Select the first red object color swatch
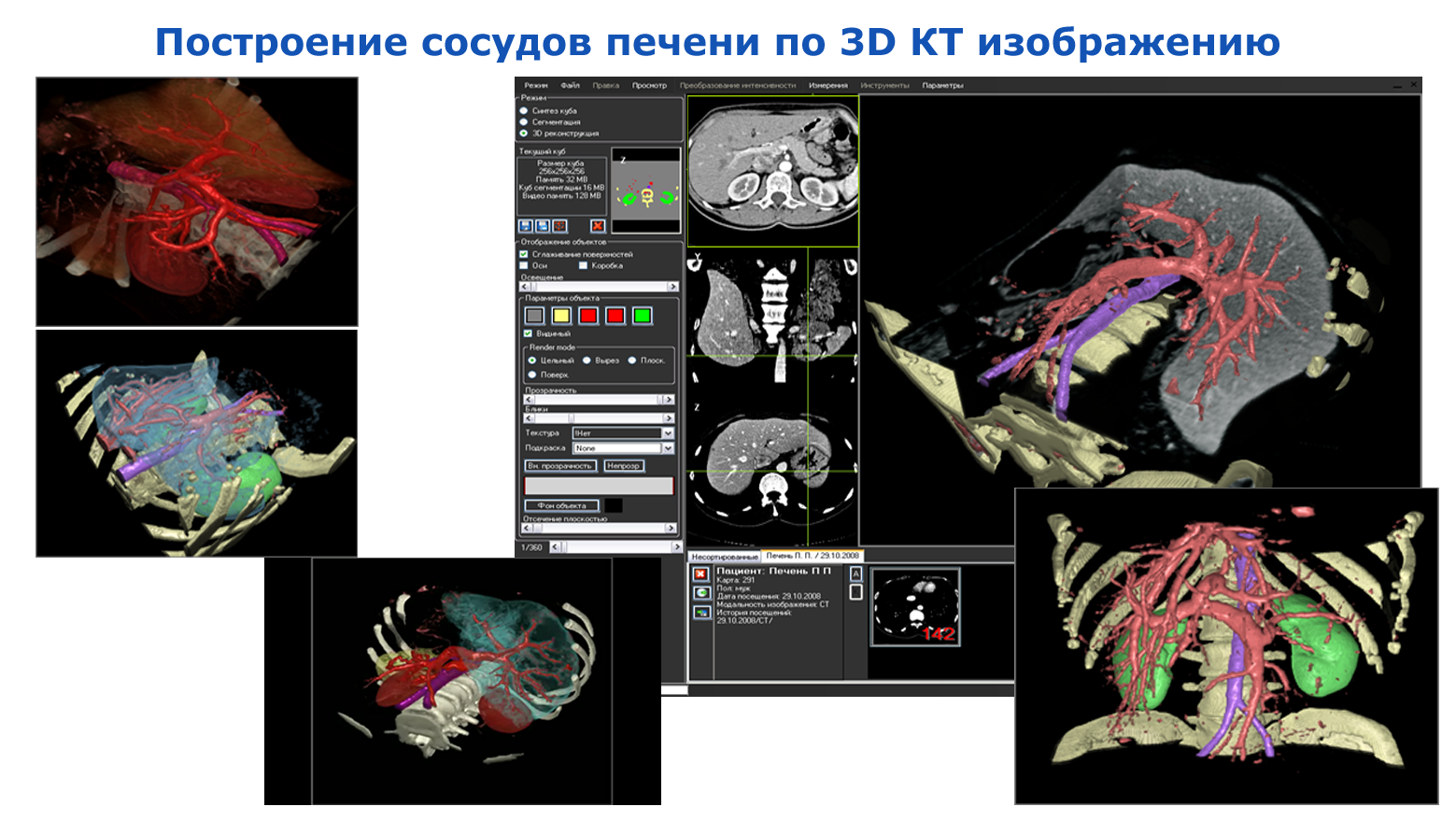1456x821 pixels. [588, 316]
